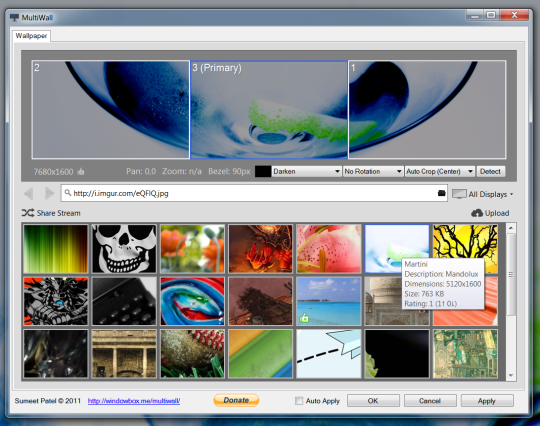Click the 7680x1600 resolution text
The image size is (540, 426).
point(53,172)
